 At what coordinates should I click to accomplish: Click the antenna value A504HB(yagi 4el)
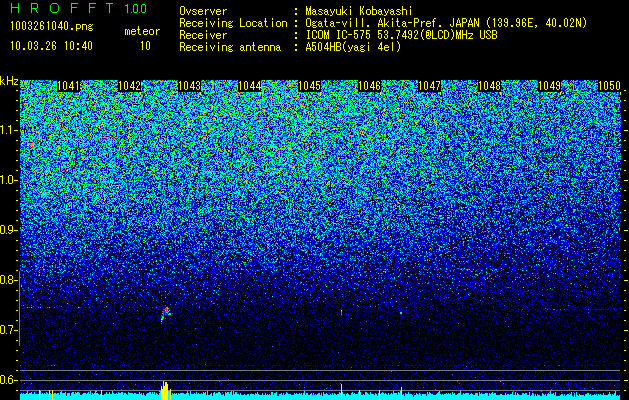353,47
